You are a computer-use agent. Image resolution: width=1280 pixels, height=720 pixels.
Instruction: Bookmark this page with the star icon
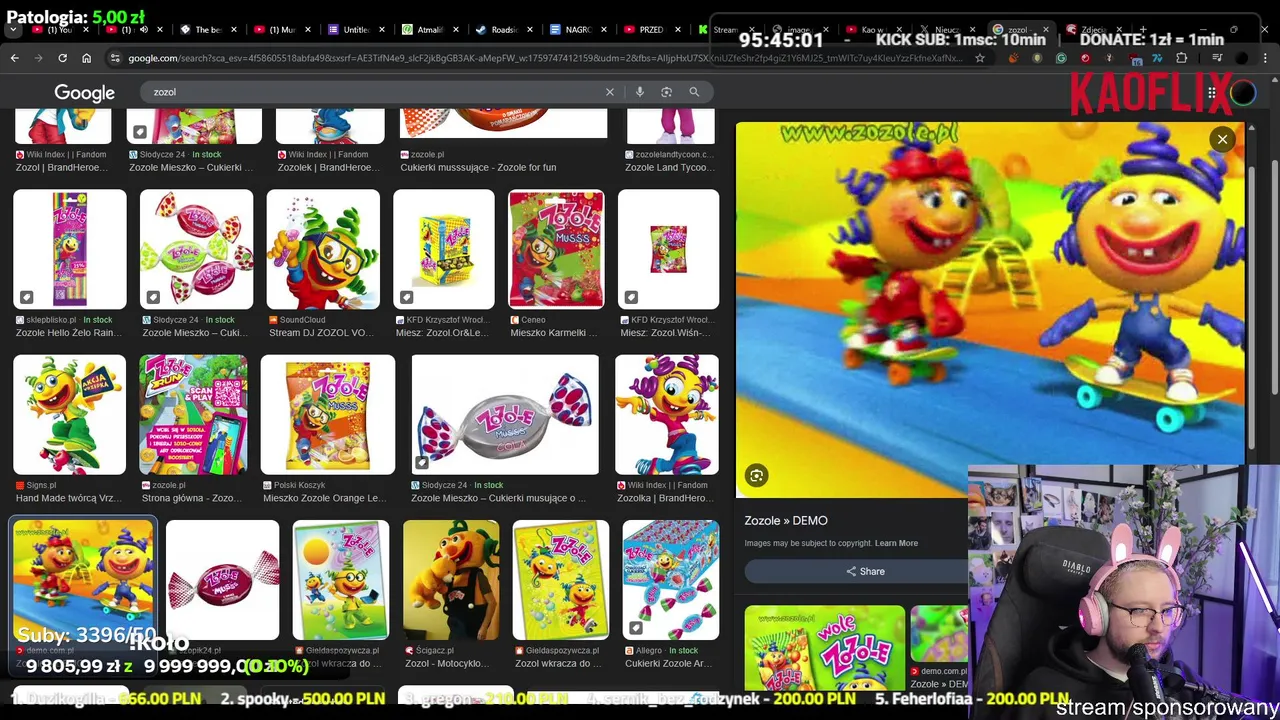point(980,58)
